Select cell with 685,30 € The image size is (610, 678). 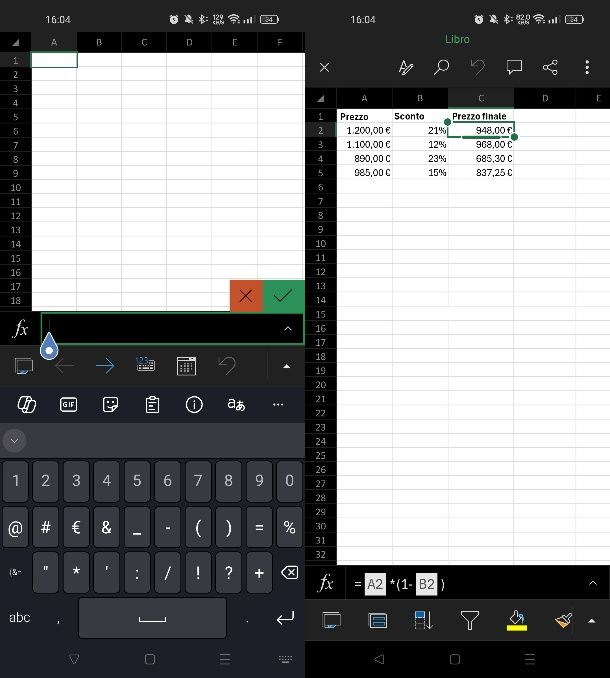coord(481,158)
